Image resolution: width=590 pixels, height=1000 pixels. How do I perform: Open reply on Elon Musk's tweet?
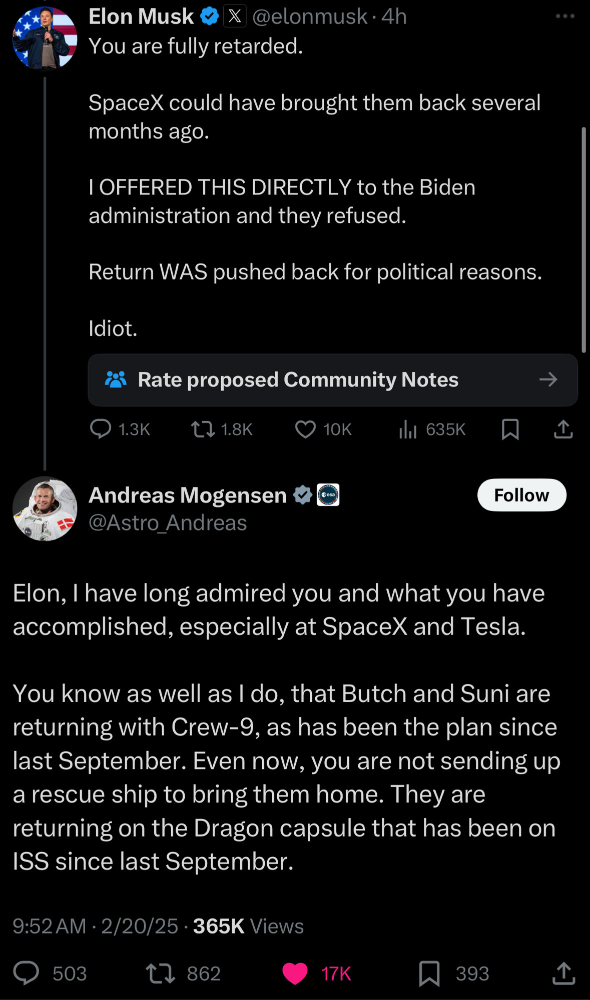tap(119, 429)
